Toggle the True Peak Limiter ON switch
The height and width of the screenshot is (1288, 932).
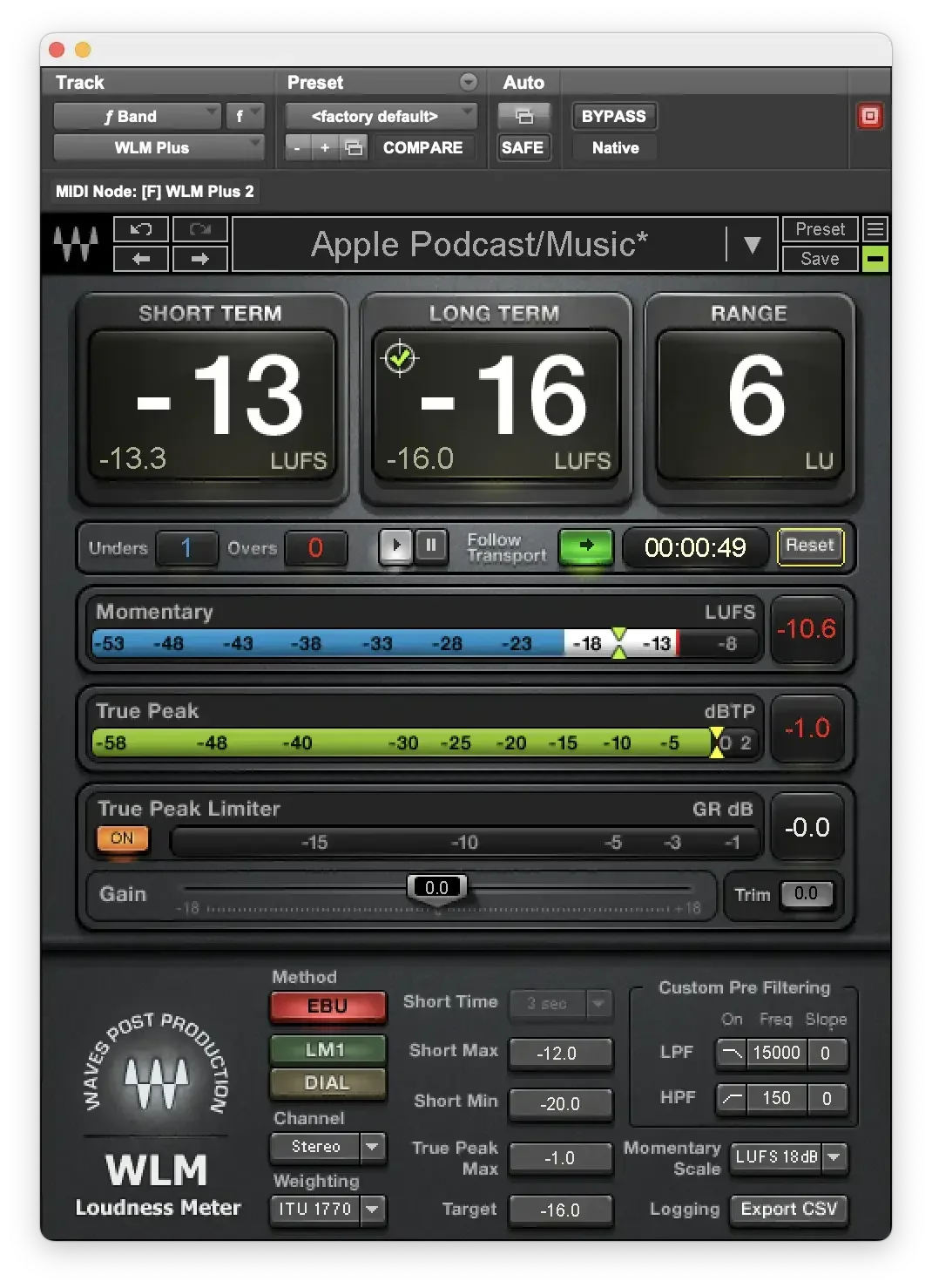(122, 839)
